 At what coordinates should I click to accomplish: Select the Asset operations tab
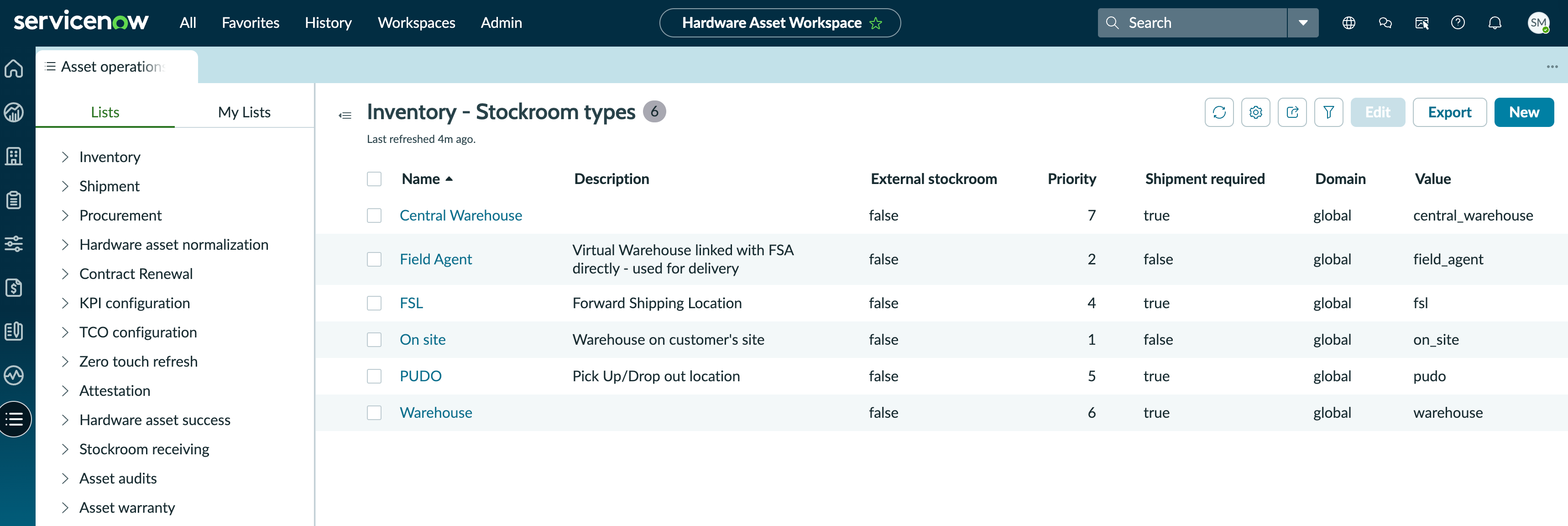[117, 66]
